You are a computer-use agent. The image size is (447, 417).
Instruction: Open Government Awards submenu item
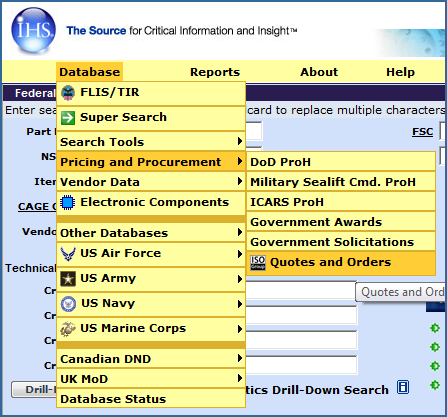click(341, 222)
